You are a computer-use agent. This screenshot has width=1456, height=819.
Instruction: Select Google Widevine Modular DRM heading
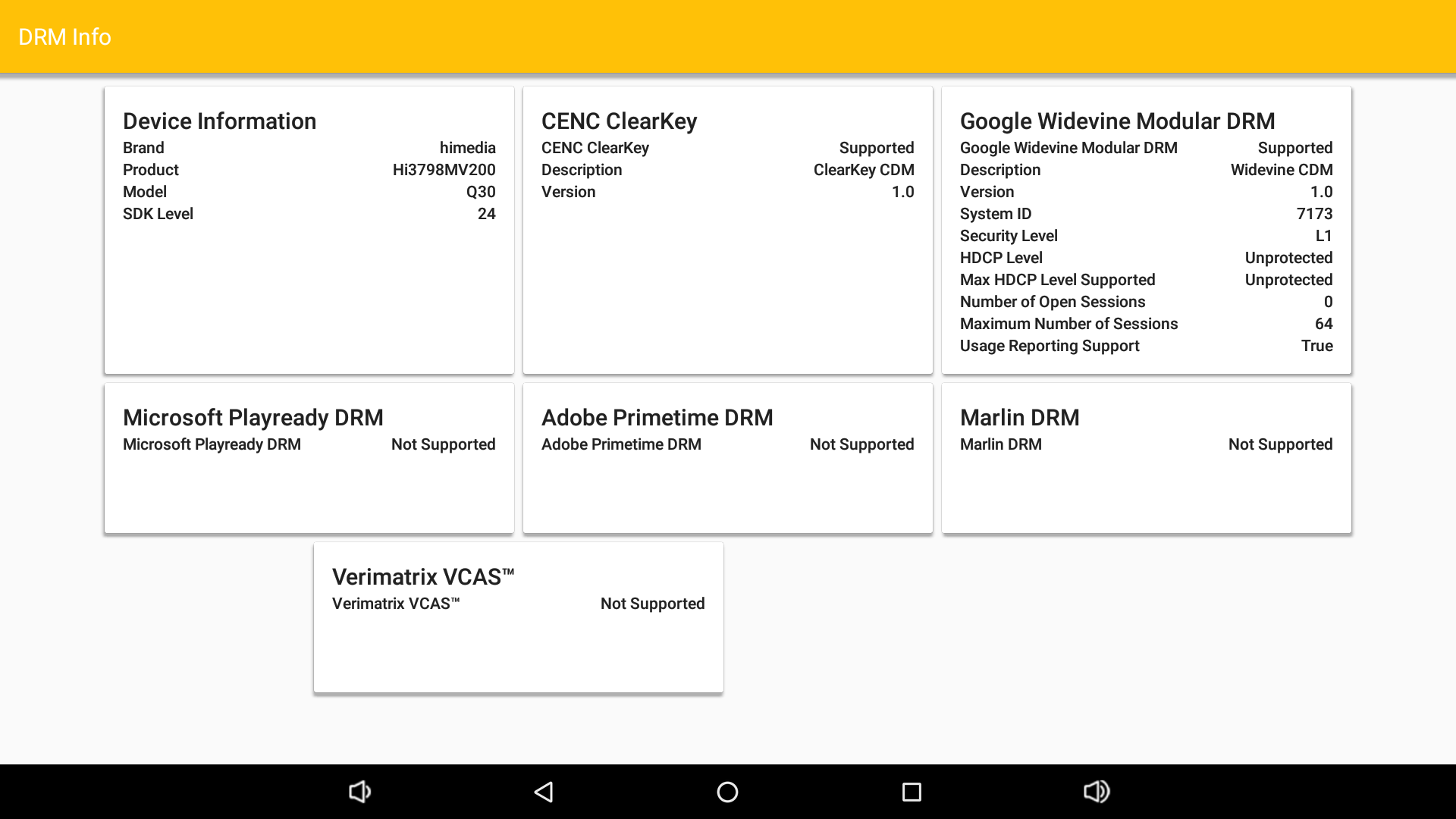1117,121
